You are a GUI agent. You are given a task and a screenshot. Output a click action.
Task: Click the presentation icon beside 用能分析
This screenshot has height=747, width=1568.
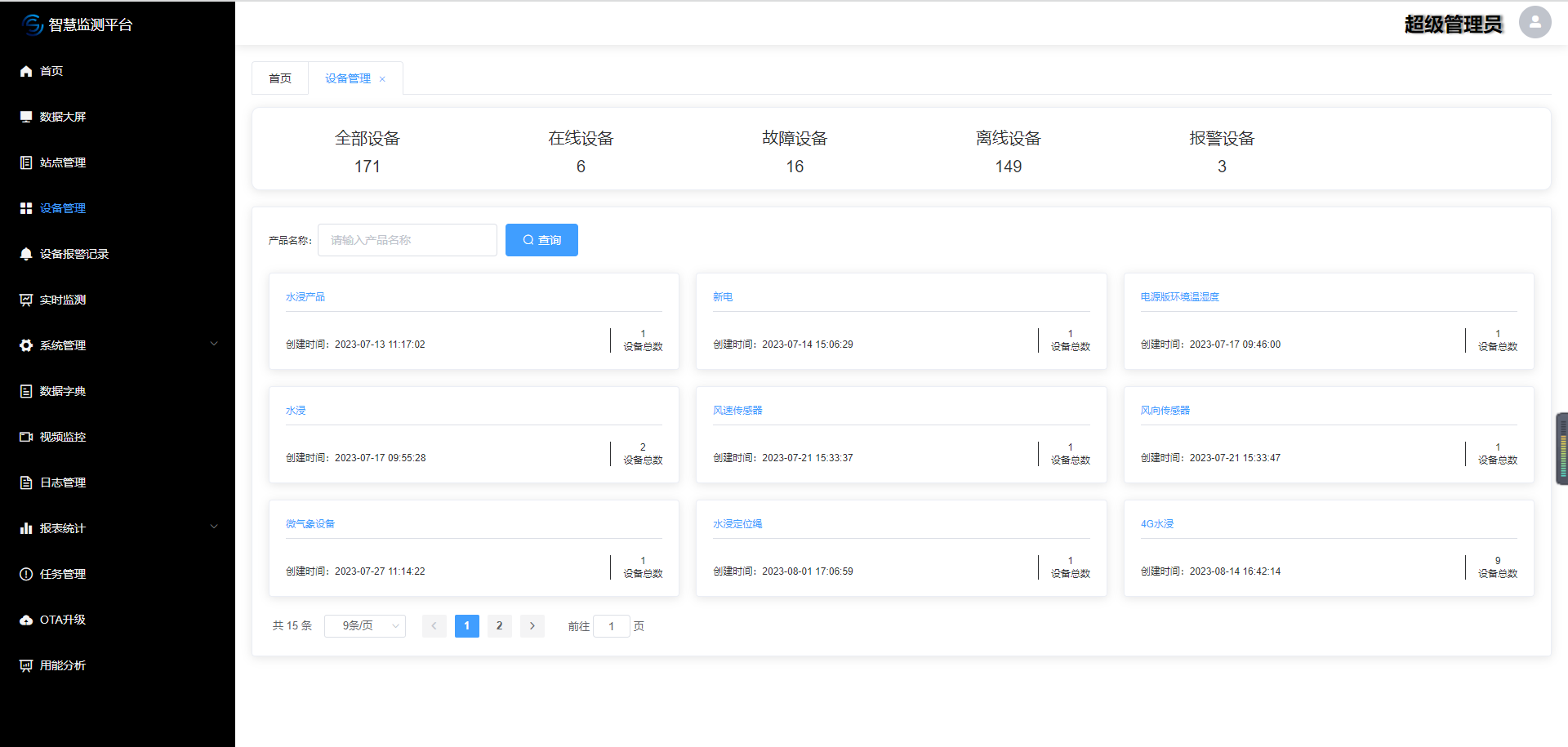pyautogui.click(x=26, y=665)
